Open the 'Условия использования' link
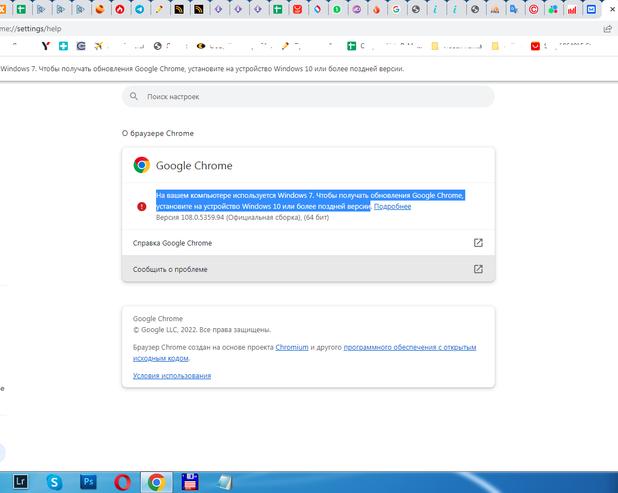The image size is (618, 493). pos(172,376)
